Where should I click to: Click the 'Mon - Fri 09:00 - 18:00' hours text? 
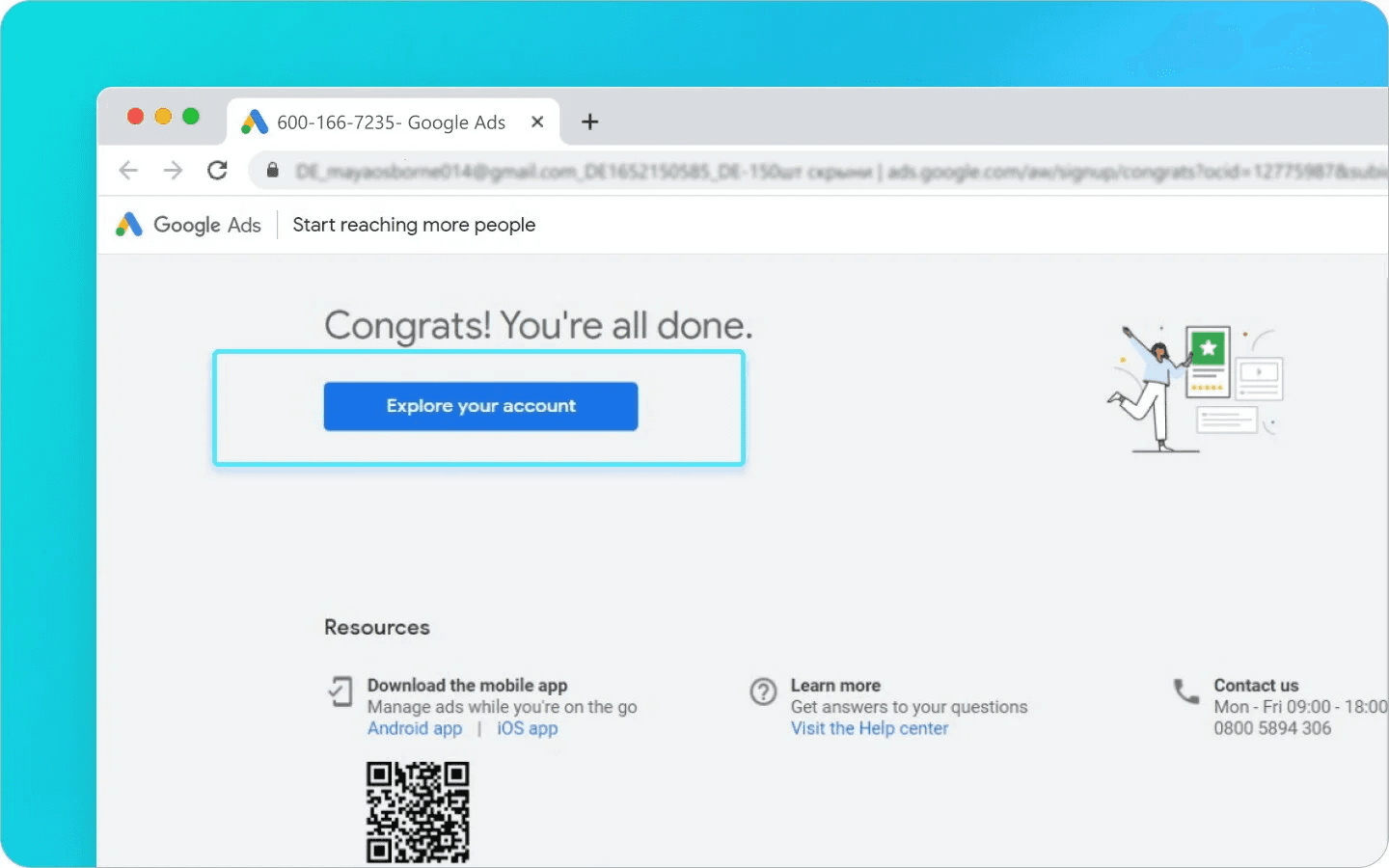pyautogui.click(x=1300, y=707)
